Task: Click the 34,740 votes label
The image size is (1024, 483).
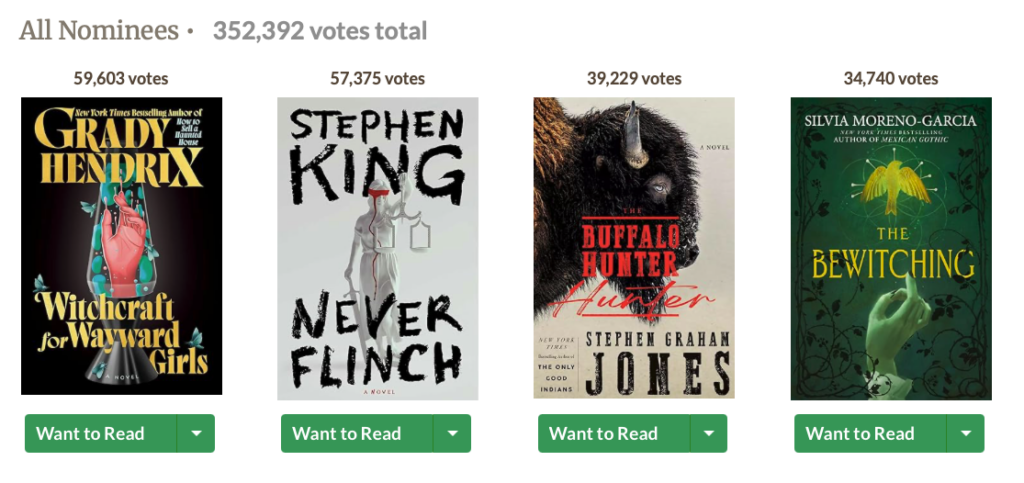Action: [890, 78]
